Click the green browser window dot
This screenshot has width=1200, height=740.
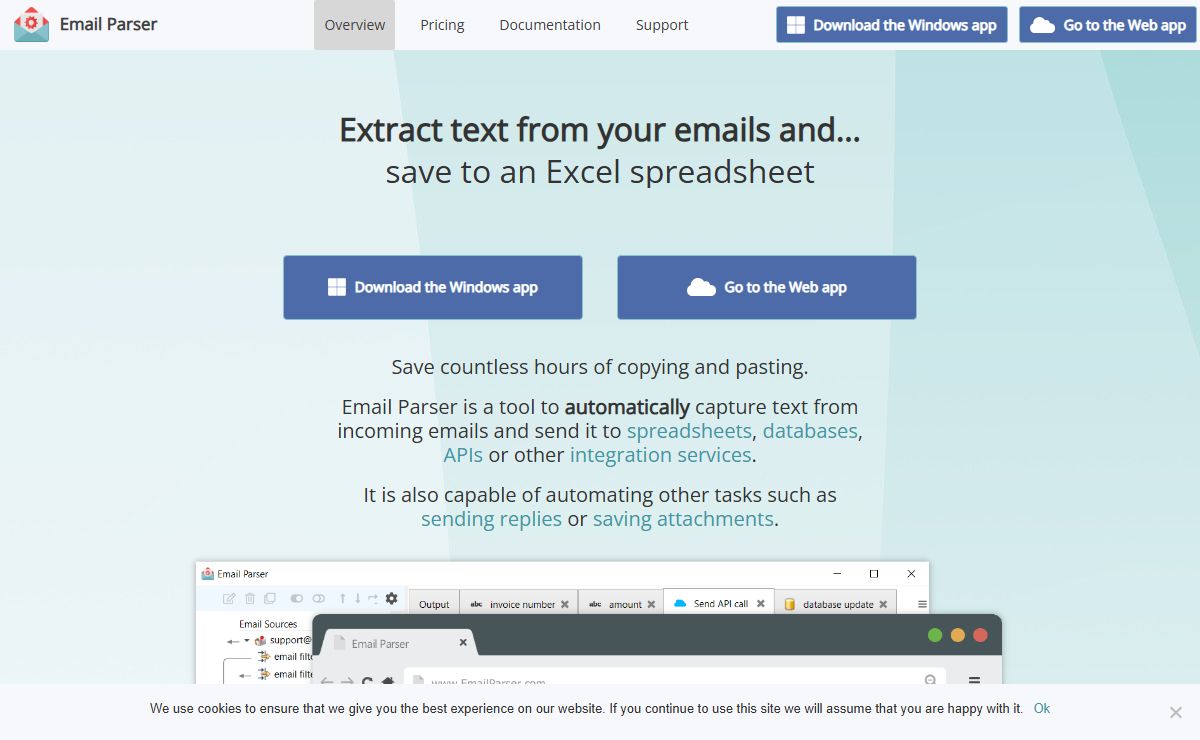[935, 635]
